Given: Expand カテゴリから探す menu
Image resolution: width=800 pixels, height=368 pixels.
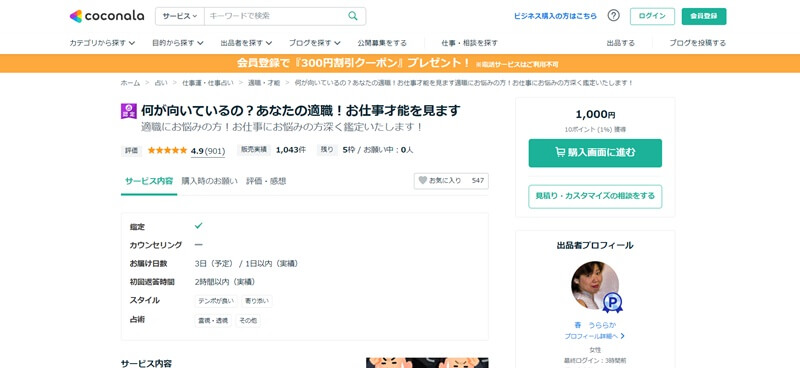Looking at the screenshot, I should pos(102,43).
